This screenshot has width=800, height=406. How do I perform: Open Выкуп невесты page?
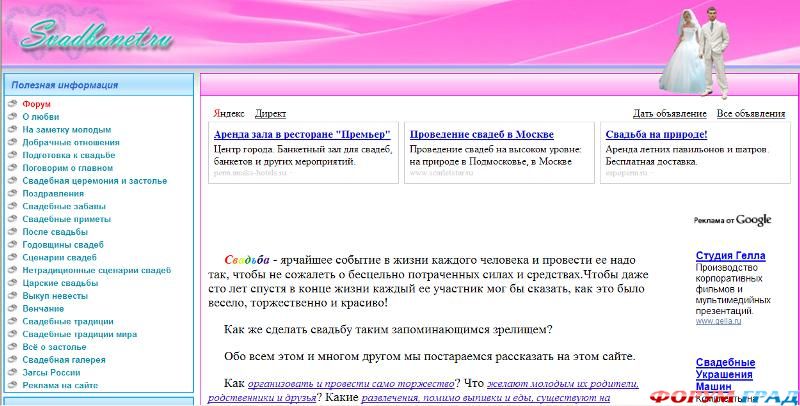55,296
